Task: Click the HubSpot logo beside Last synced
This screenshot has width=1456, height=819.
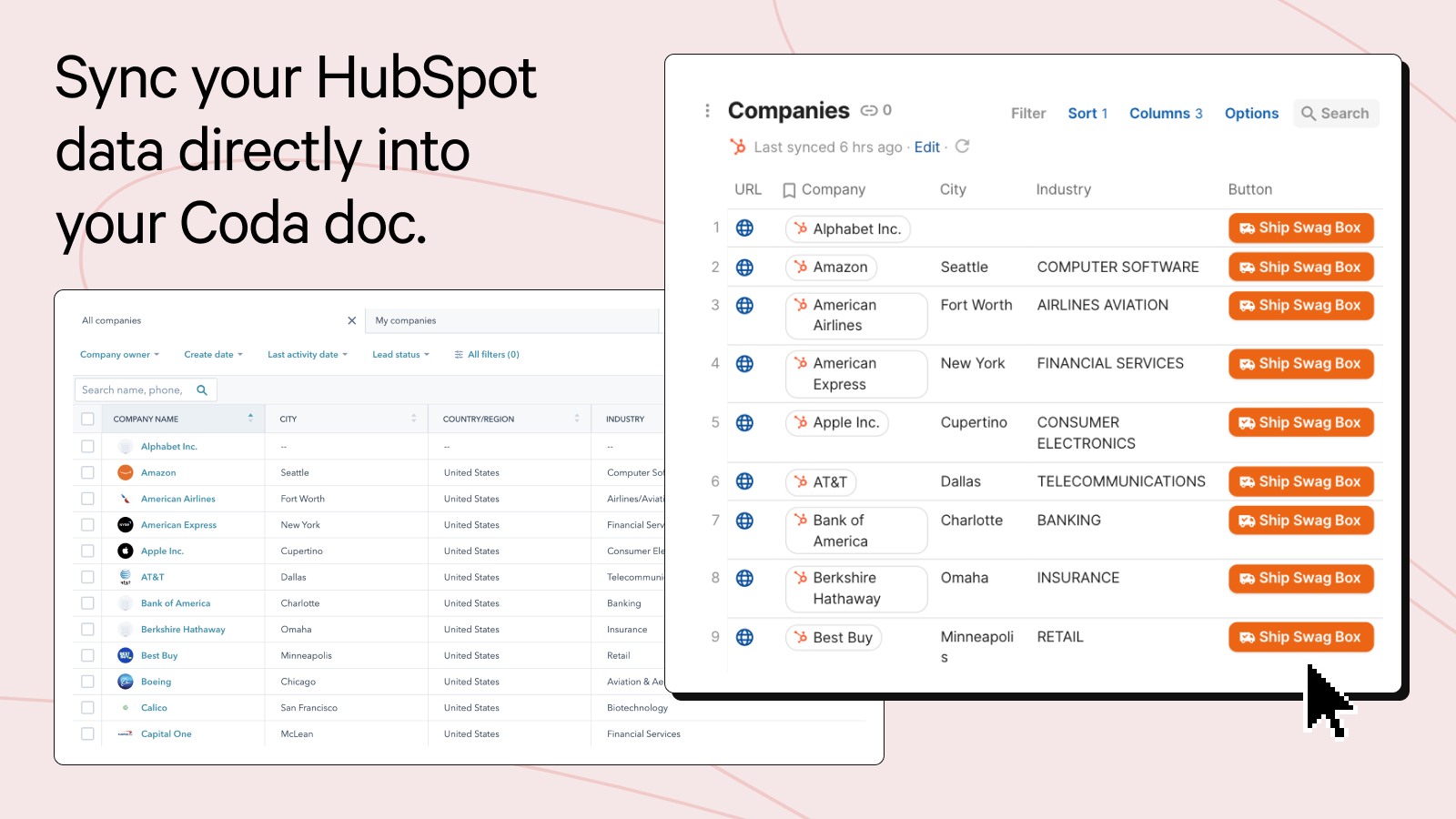Action: tap(738, 147)
